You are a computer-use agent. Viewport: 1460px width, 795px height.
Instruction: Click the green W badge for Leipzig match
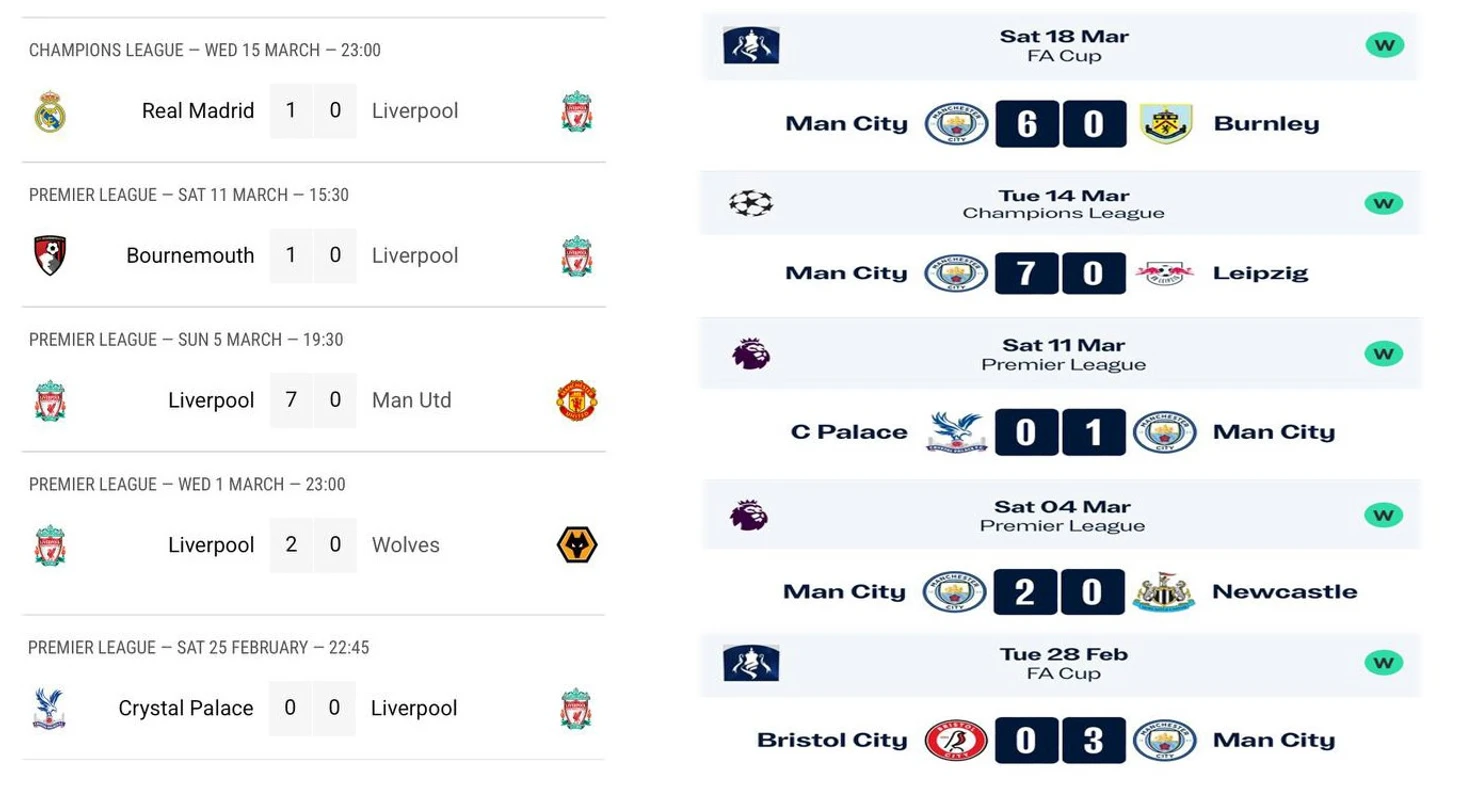(x=1384, y=204)
